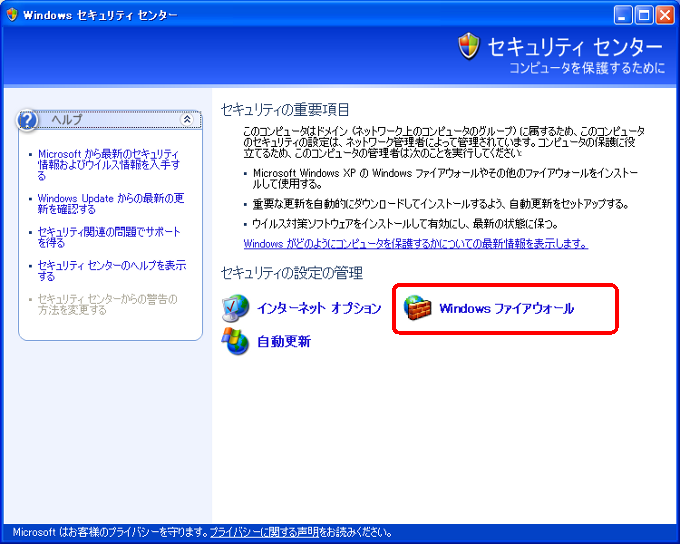Collapse the ヘルプ panel with the chevron

(x=186, y=119)
